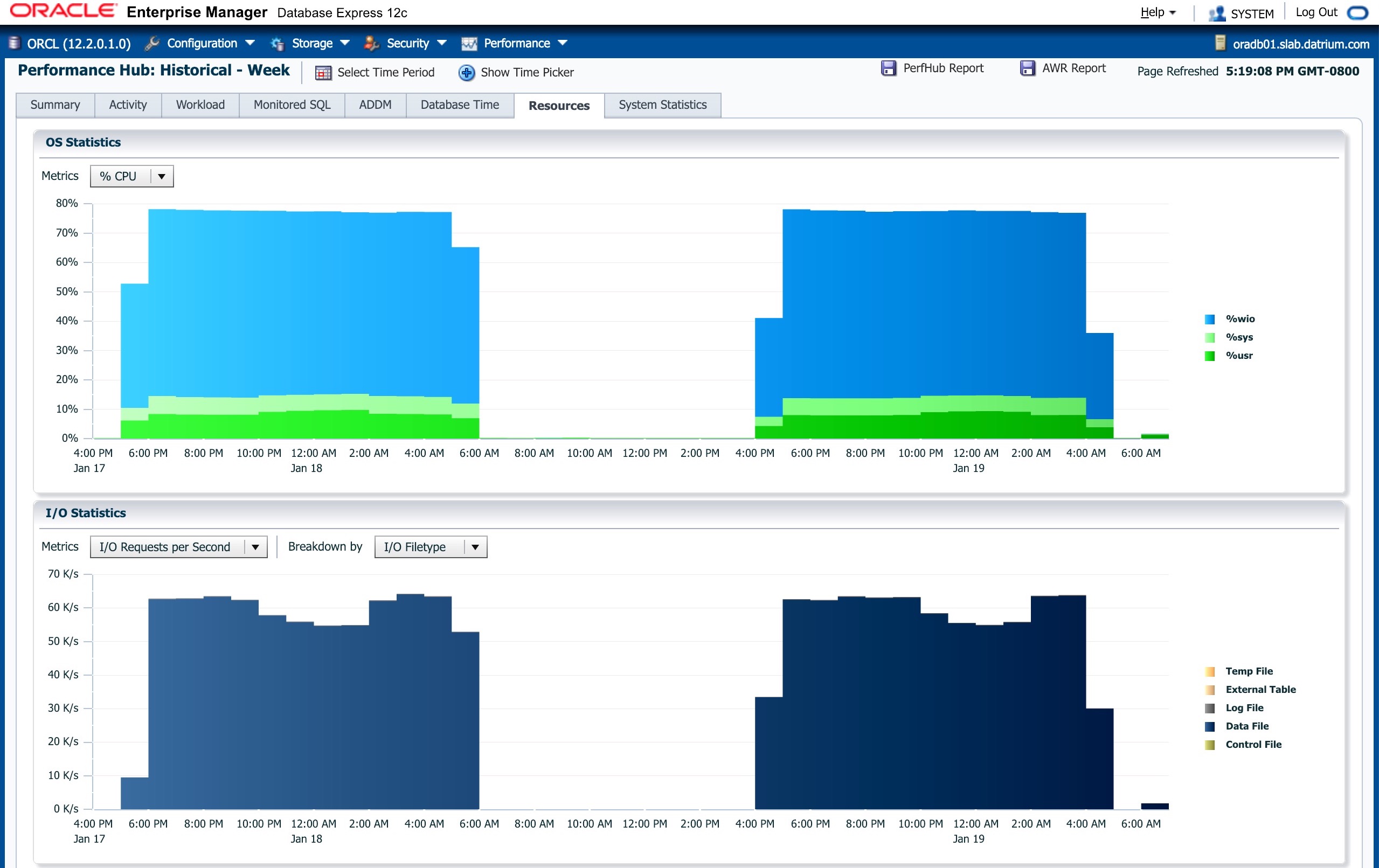Click the Select Time Period calendar icon
Screen dimensions: 1379x868
[323, 73]
